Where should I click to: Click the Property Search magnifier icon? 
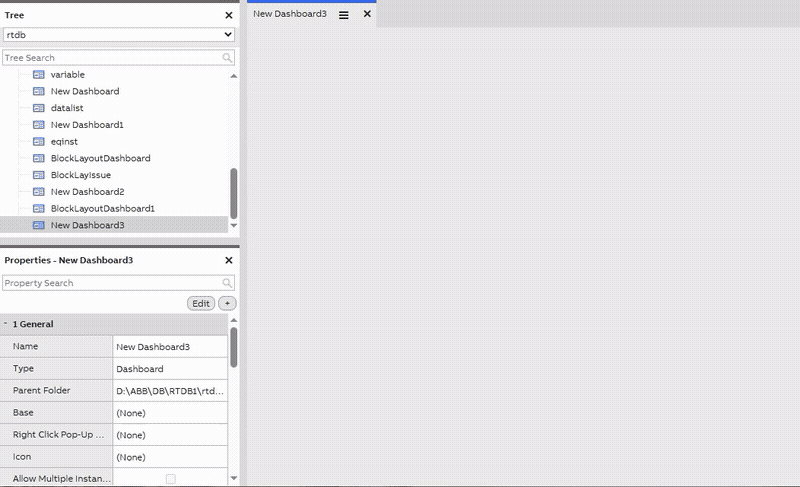[227, 283]
